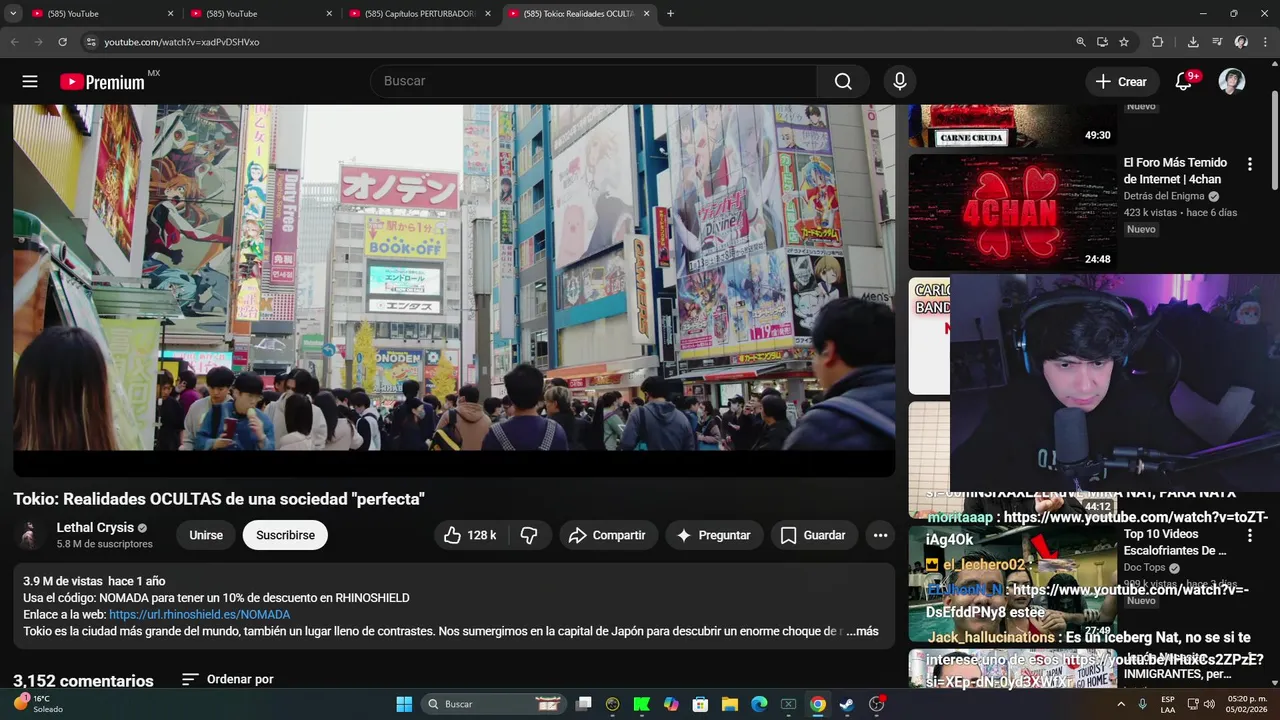
Task: Click 3,152 comentarios heading
Action: 83,681
